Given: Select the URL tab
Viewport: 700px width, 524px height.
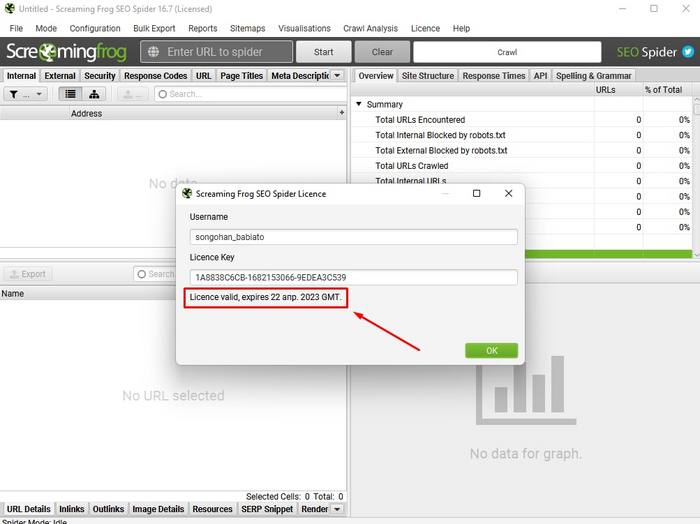Looking at the screenshot, I should (204, 76).
